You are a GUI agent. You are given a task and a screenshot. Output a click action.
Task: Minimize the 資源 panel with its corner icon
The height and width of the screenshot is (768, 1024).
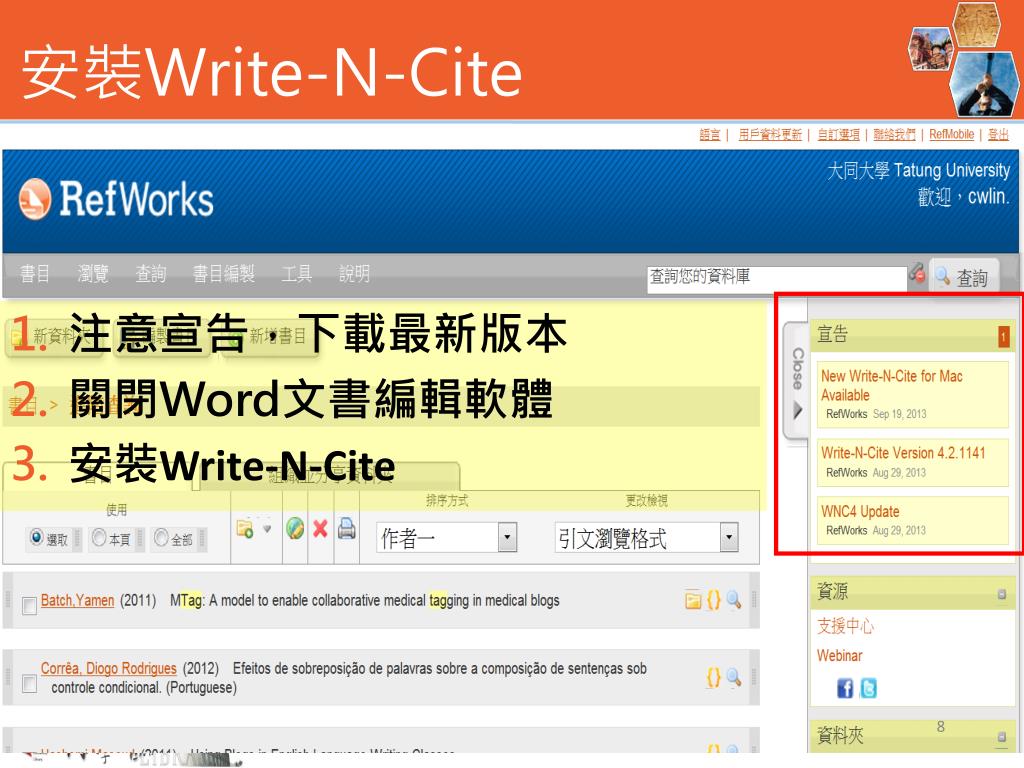1002,594
